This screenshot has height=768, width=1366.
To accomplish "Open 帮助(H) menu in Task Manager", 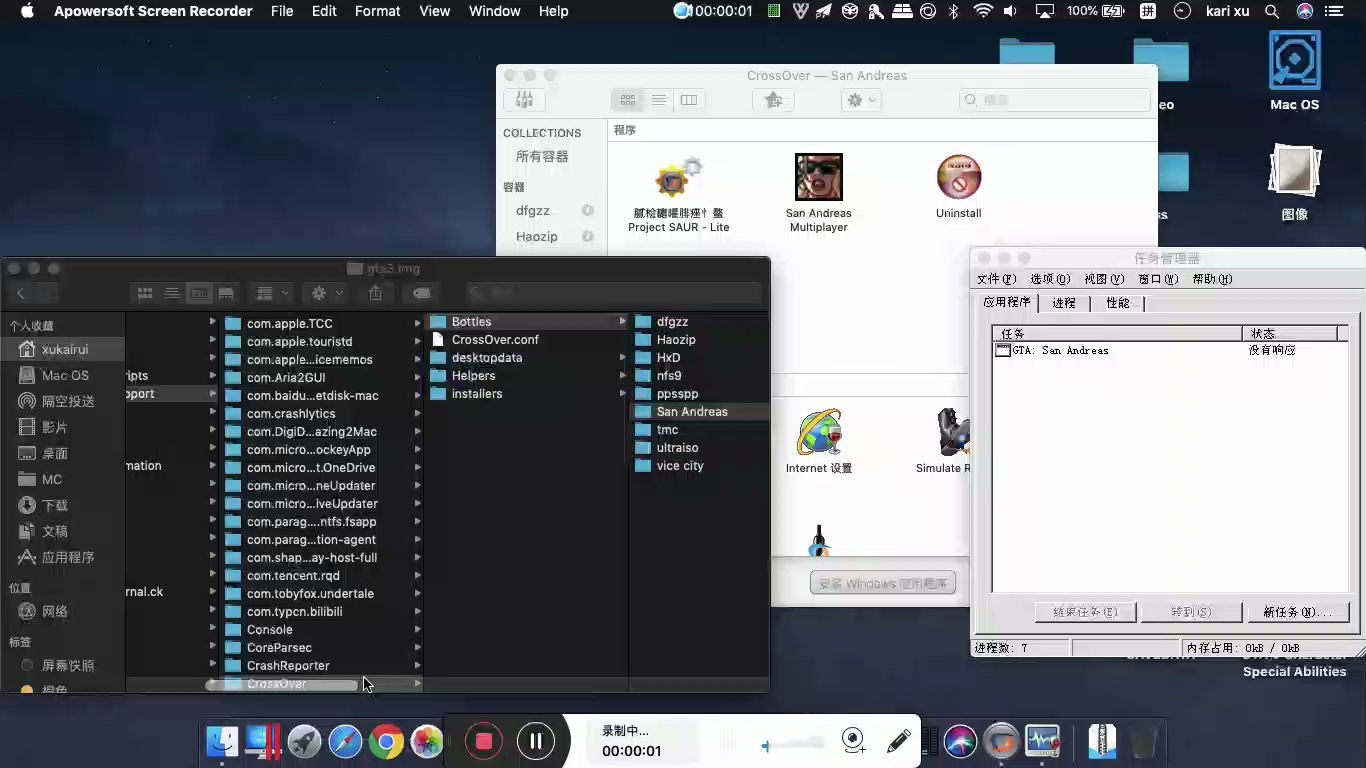I will pos(1212,280).
